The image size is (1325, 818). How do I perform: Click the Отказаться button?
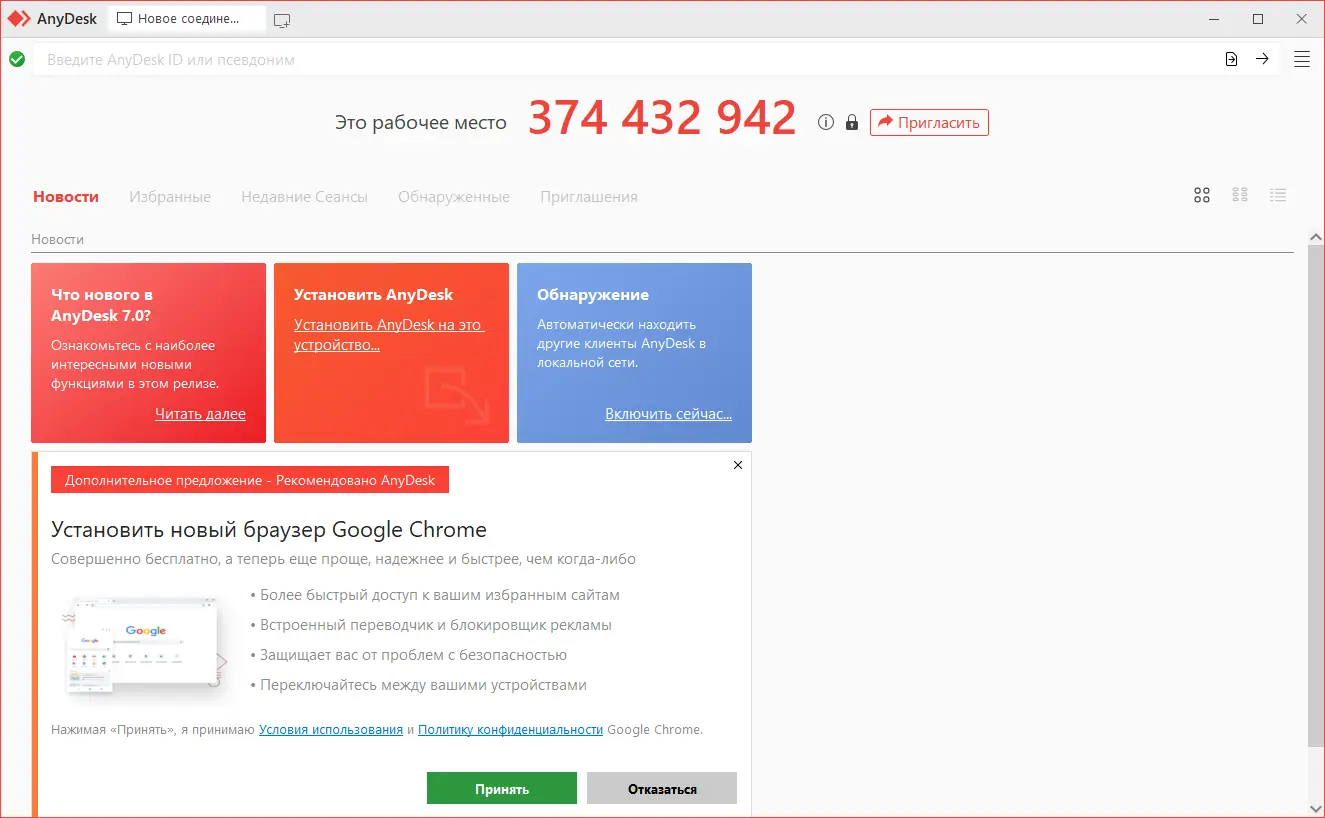662,788
